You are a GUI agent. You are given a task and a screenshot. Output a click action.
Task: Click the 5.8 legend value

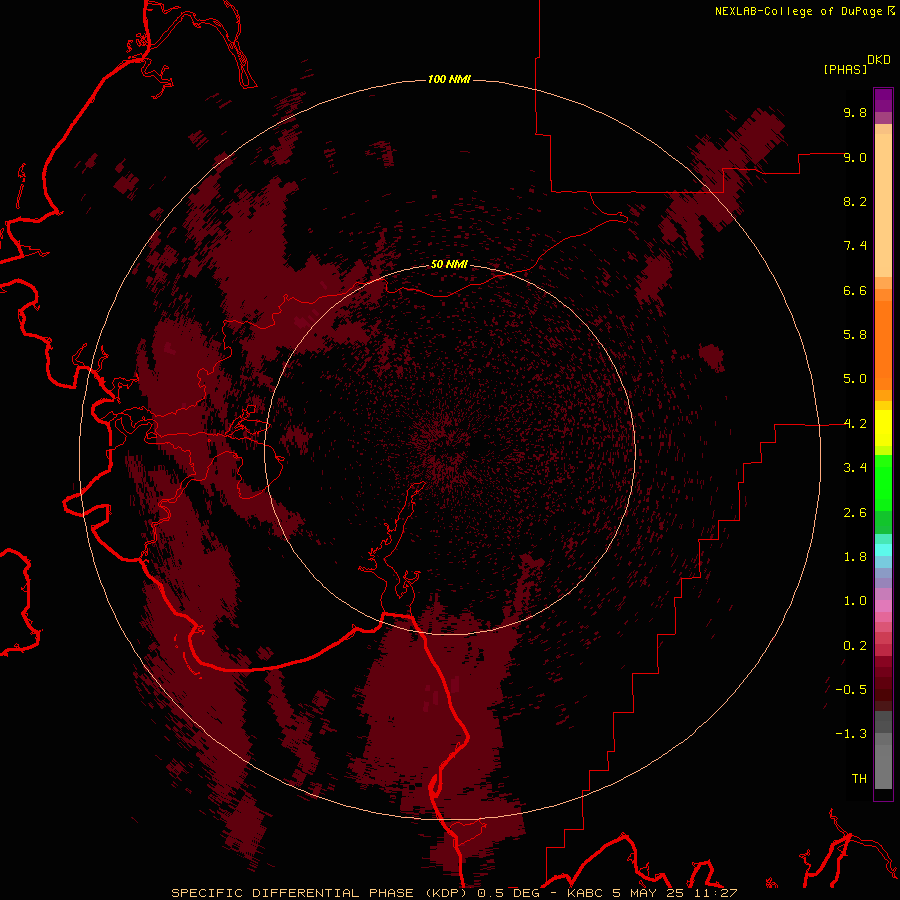(855, 335)
